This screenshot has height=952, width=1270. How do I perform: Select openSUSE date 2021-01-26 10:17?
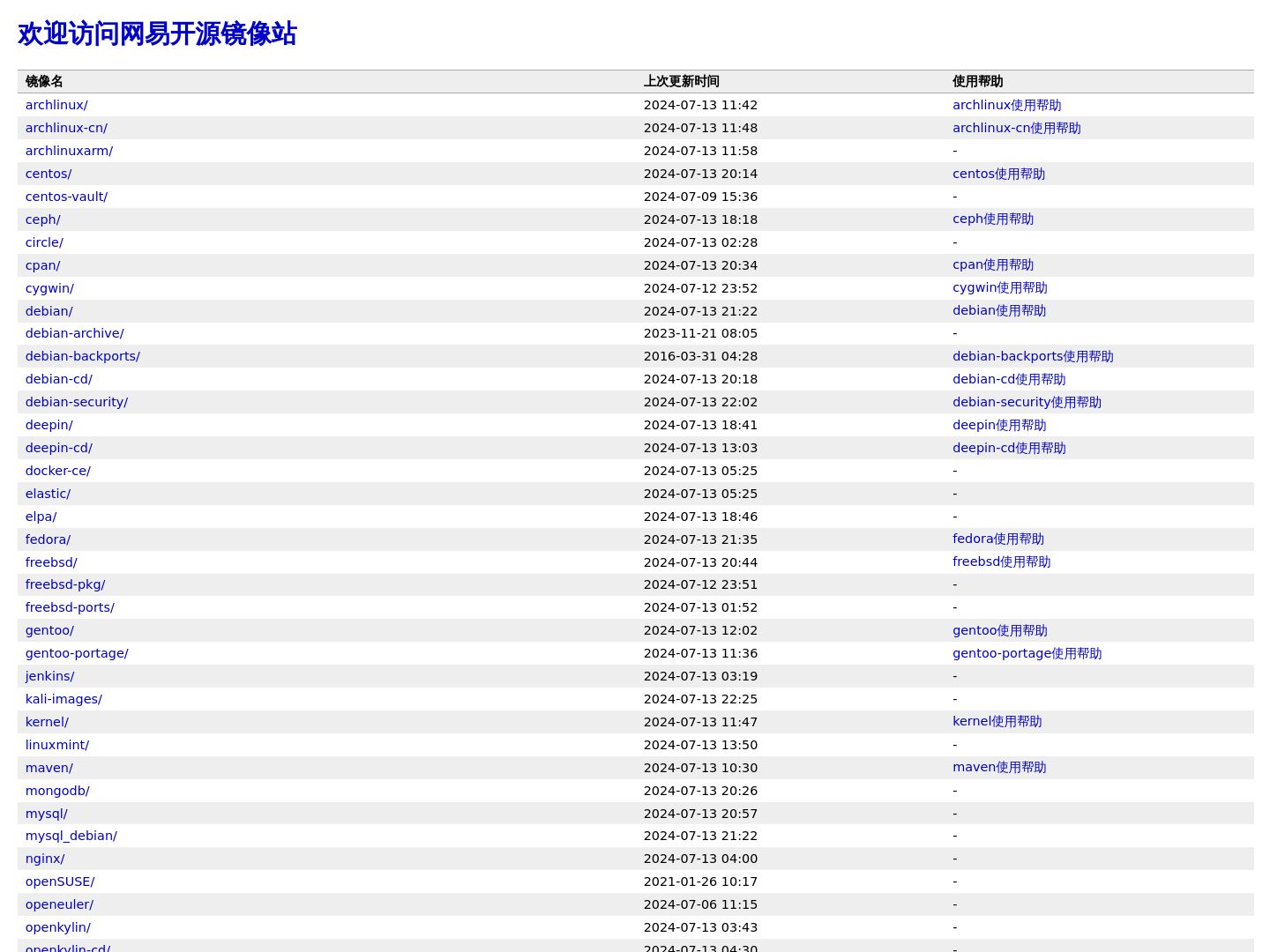(x=700, y=881)
